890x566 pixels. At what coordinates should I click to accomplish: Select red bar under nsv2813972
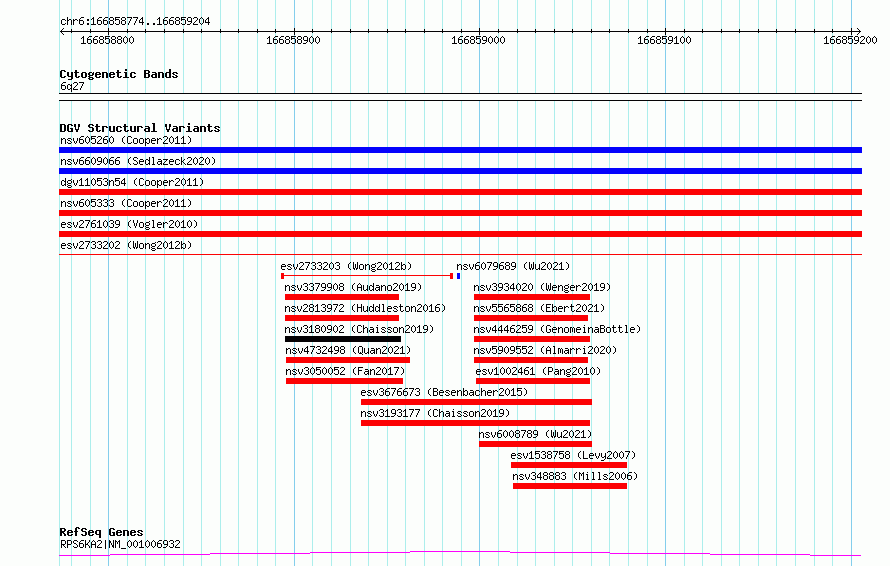point(342,318)
